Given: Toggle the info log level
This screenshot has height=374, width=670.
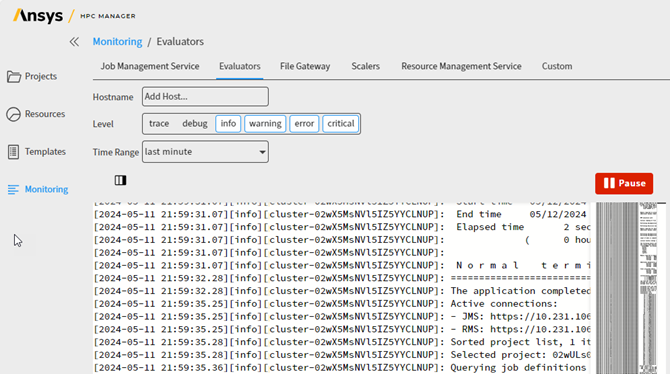Looking at the screenshot, I should [228, 124].
